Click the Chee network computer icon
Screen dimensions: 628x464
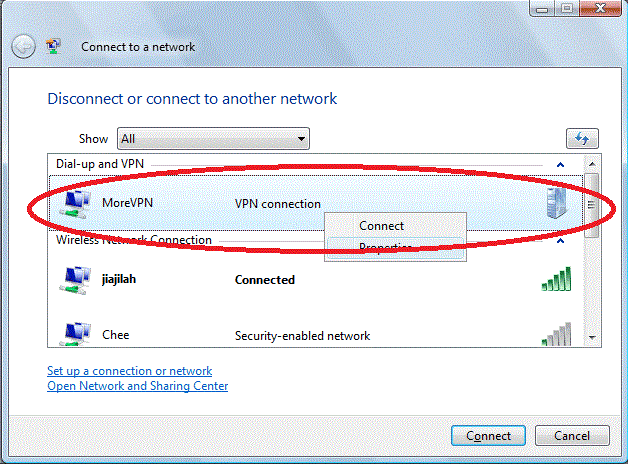coord(75,334)
